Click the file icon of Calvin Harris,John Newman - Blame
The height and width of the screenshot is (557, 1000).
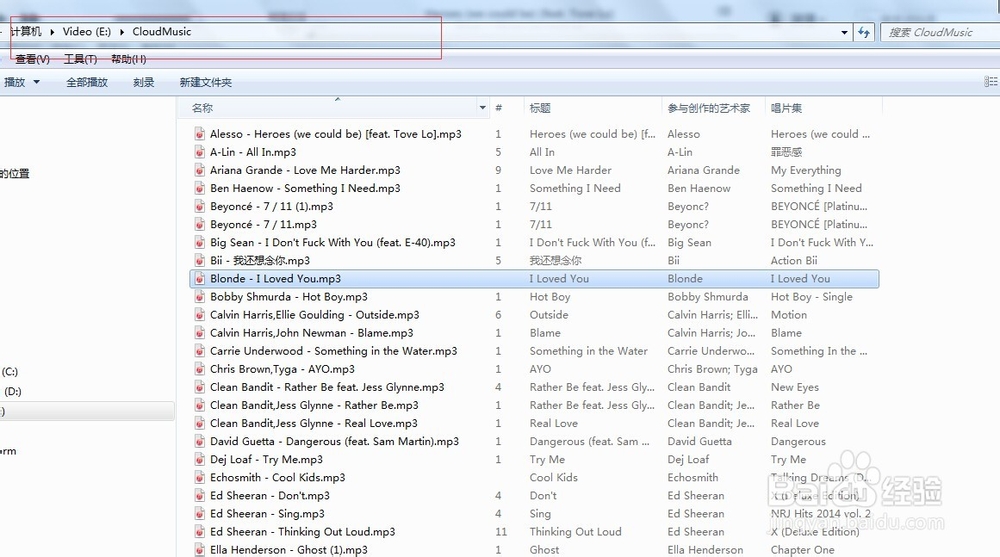pos(200,333)
